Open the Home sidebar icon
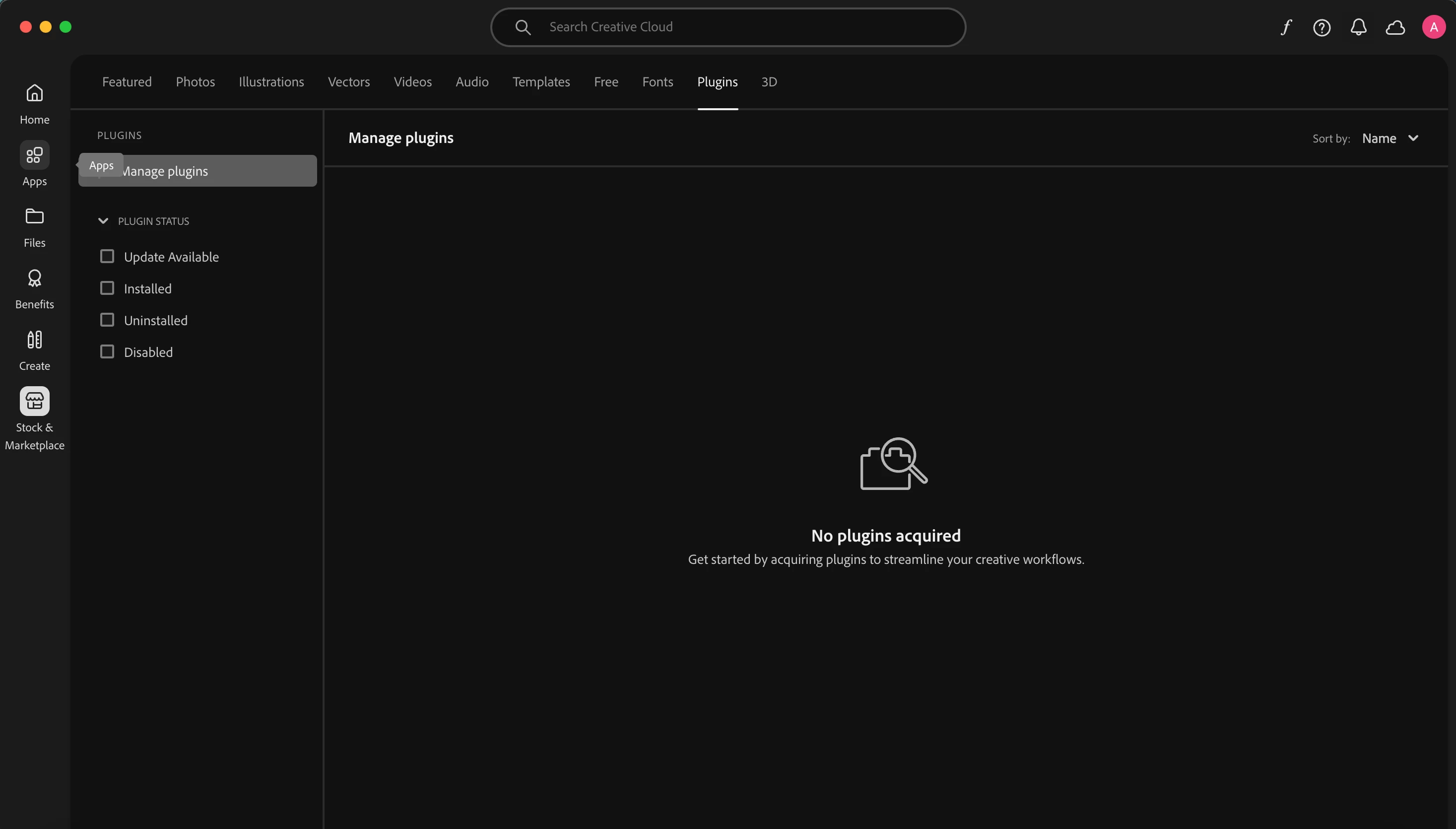The image size is (1456, 829). tap(34, 93)
